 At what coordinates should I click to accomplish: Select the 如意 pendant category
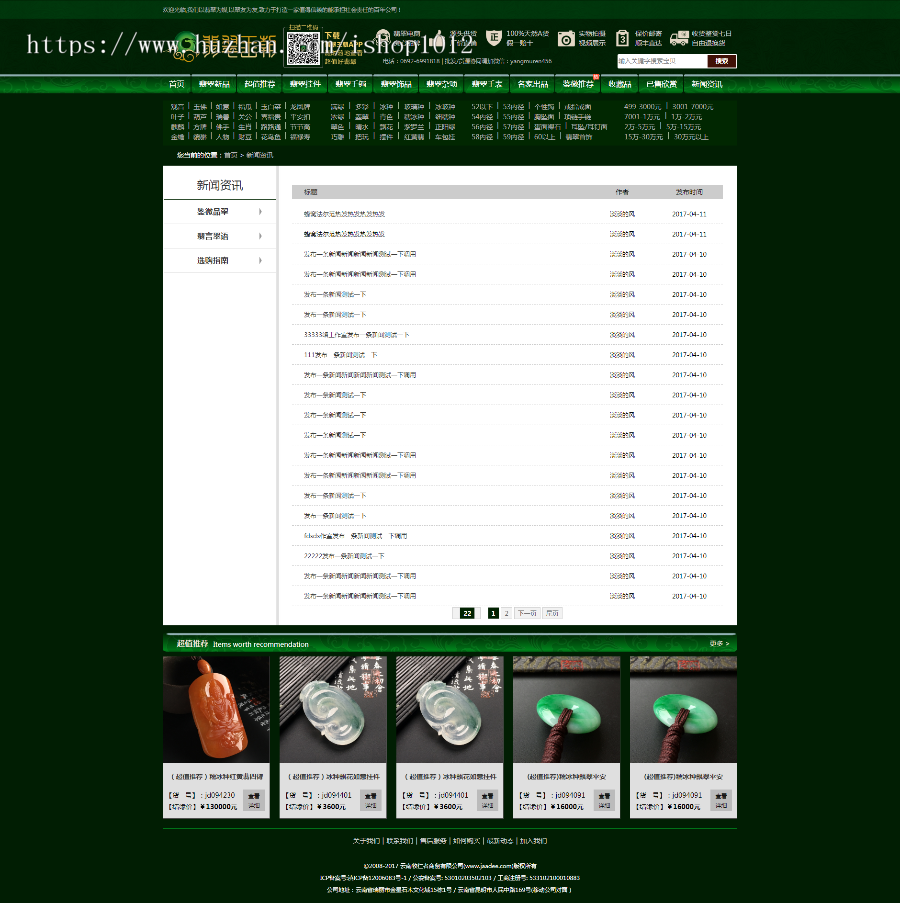coord(222,107)
